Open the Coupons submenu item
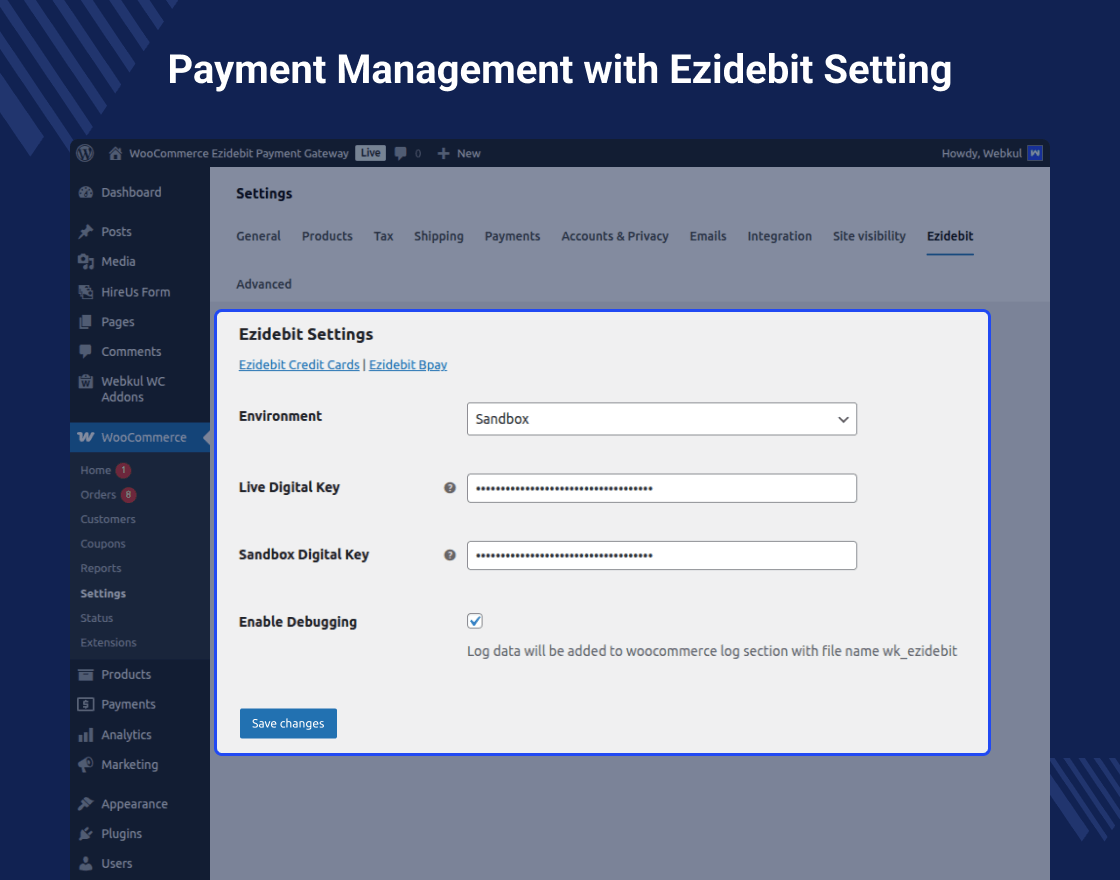1120x880 pixels. 103,544
